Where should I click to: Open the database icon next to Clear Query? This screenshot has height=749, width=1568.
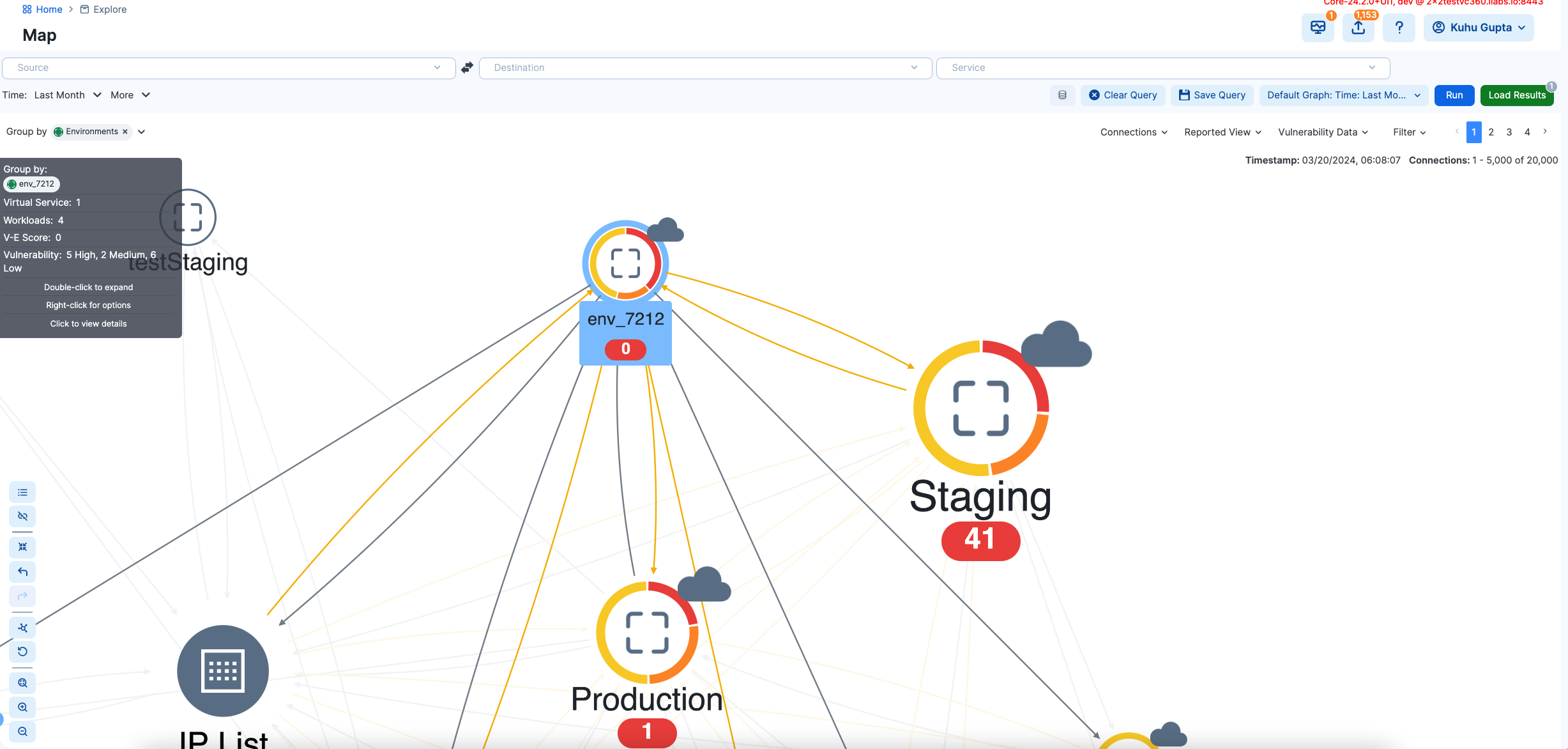[x=1062, y=95]
